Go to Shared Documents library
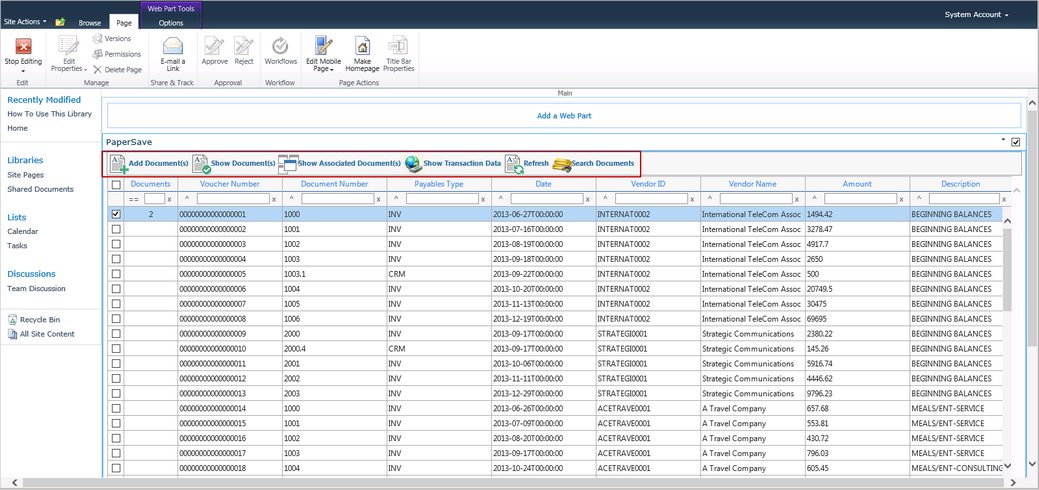Viewport: 1039px width, 490px height. [40, 189]
